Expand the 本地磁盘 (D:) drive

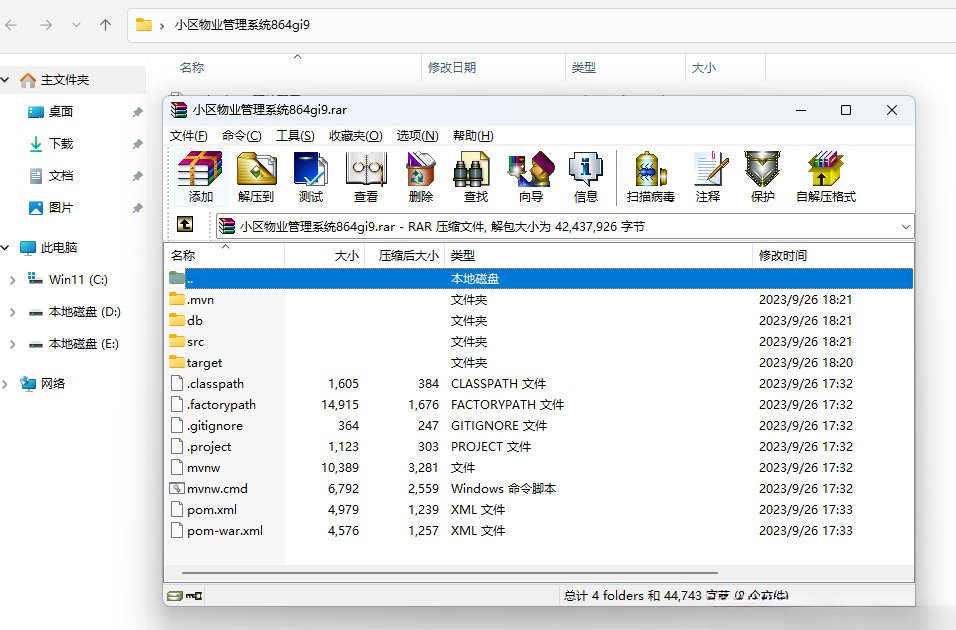pos(12,312)
